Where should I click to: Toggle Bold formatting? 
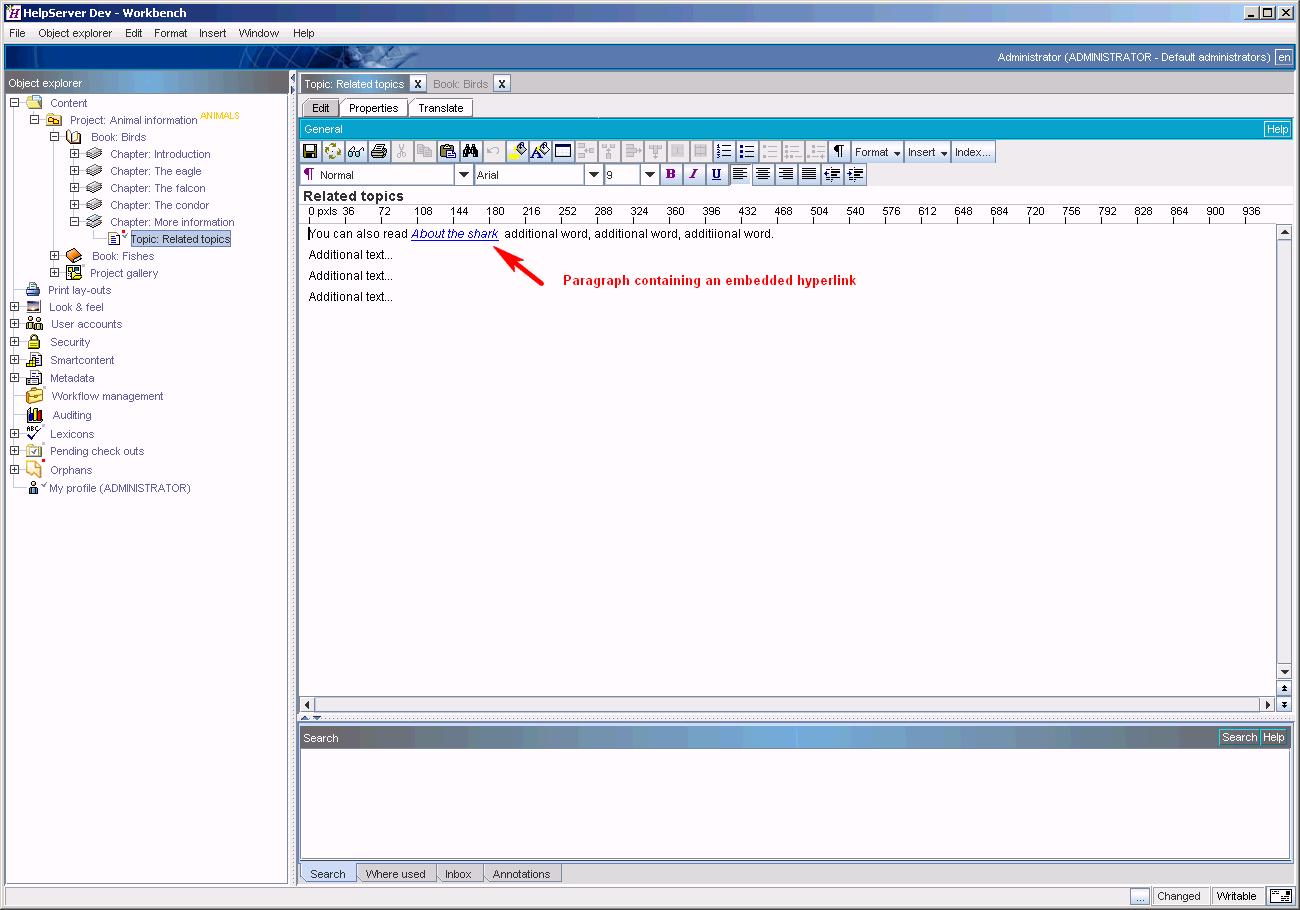(x=671, y=174)
